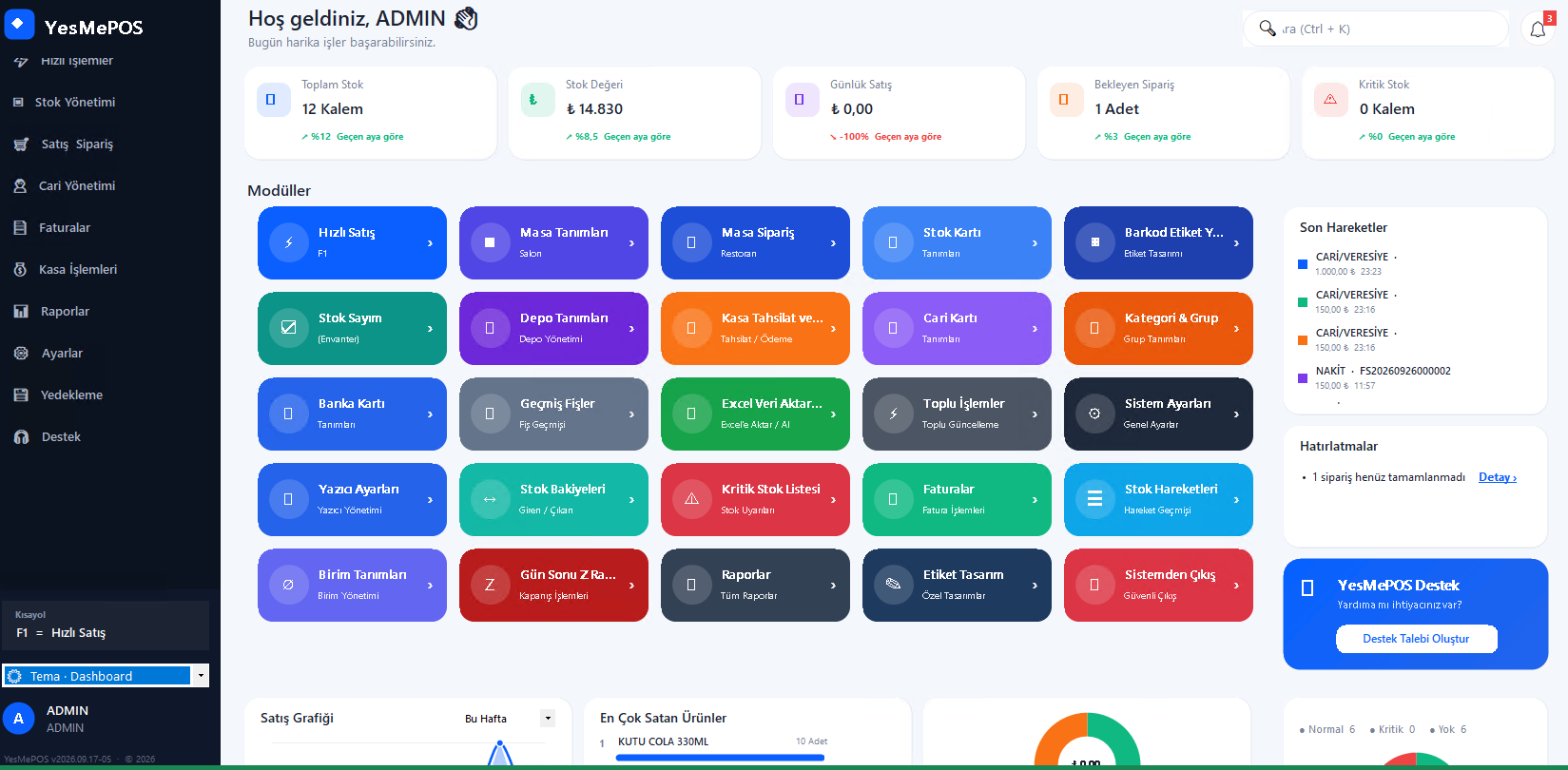The image size is (1568, 770).
Task: Click the Kritik Stok Listesi warning icon
Action: 691,500
